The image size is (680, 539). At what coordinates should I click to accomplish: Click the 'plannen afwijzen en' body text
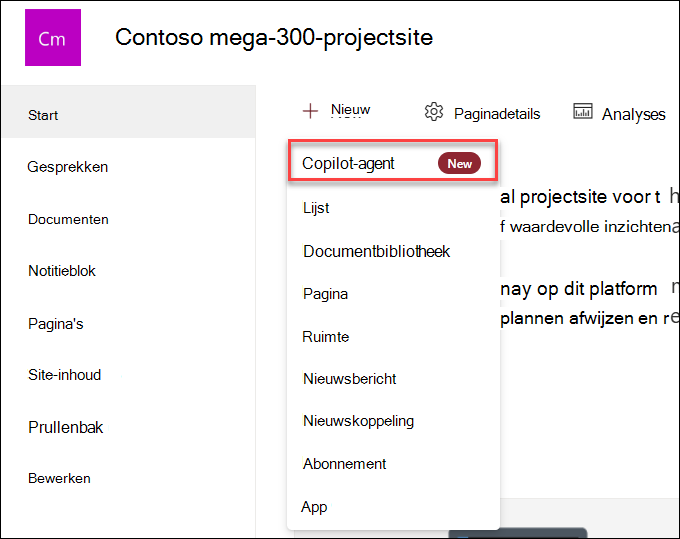point(579,319)
